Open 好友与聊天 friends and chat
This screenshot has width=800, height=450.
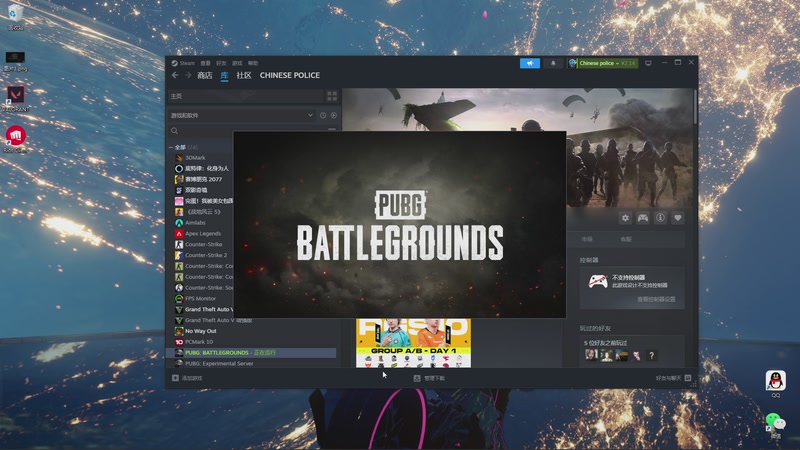[673, 378]
